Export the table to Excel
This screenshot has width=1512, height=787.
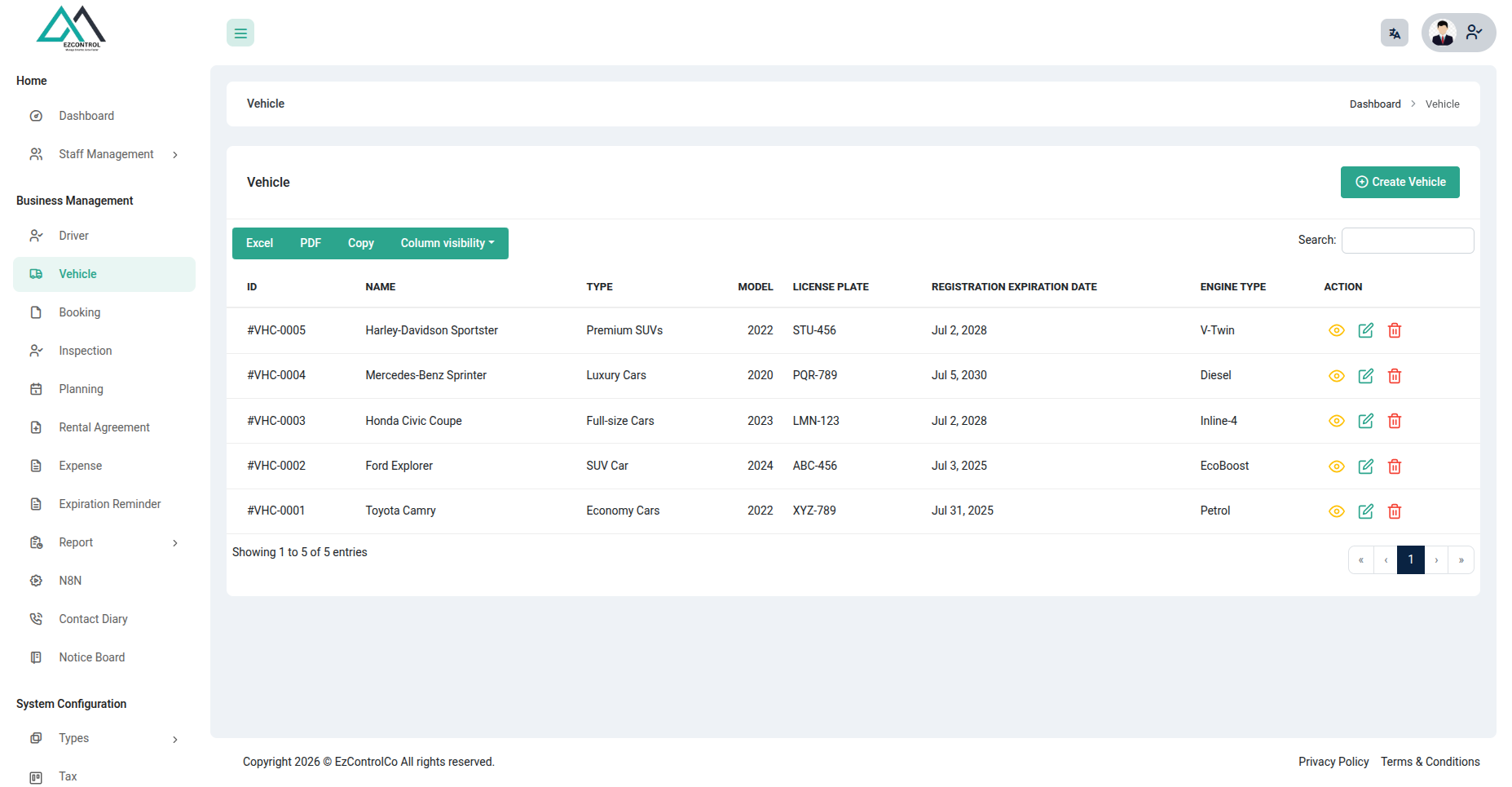tap(259, 243)
